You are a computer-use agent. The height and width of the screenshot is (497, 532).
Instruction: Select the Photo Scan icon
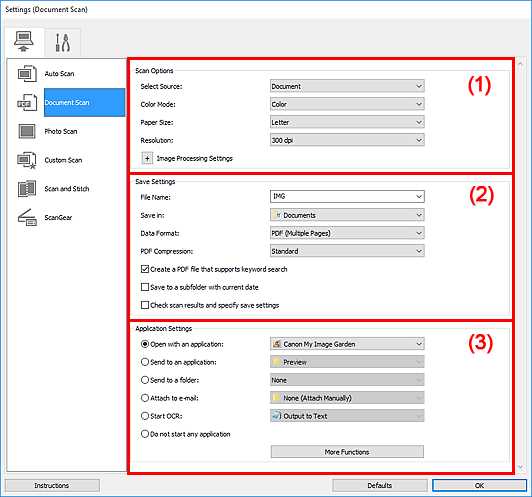[27, 131]
